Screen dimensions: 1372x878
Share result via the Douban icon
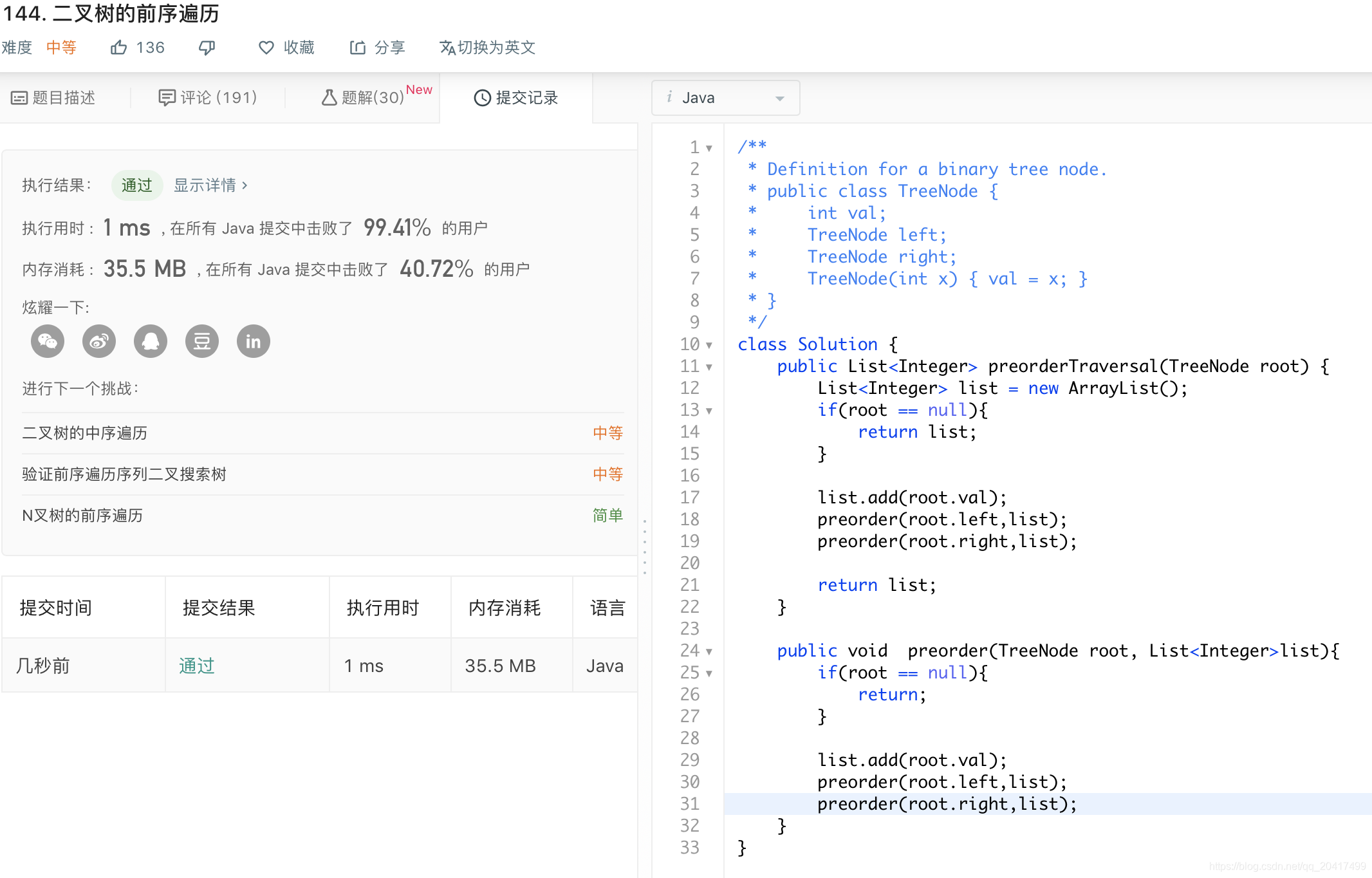tap(201, 341)
